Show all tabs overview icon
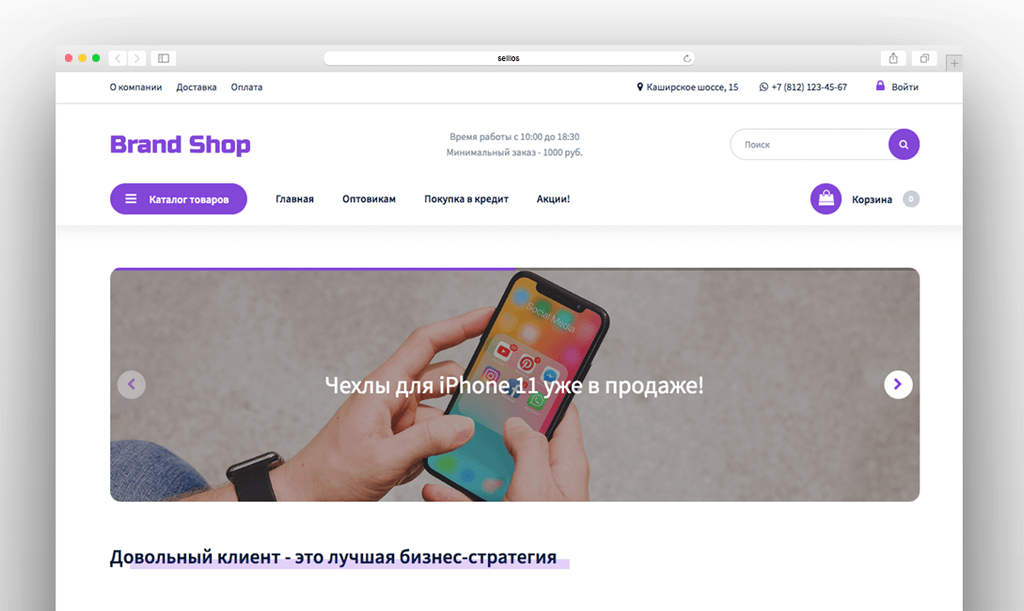Image resolution: width=1024 pixels, height=611 pixels. 924,58
